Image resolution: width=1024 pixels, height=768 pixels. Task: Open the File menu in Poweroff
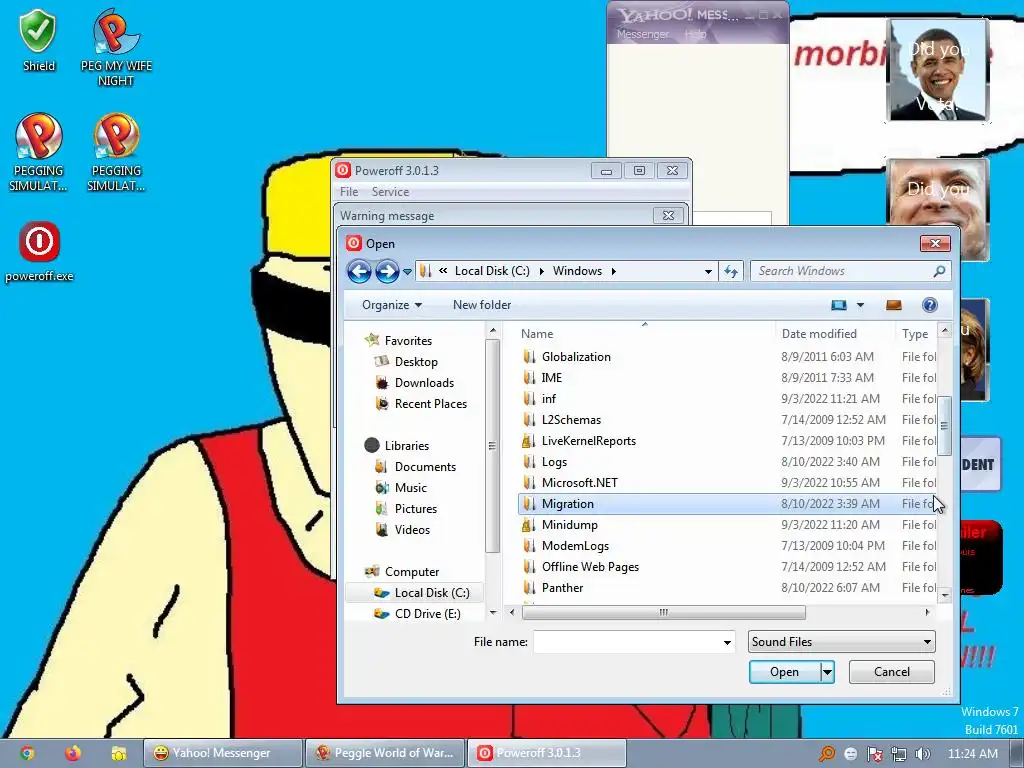pyautogui.click(x=349, y=192)
